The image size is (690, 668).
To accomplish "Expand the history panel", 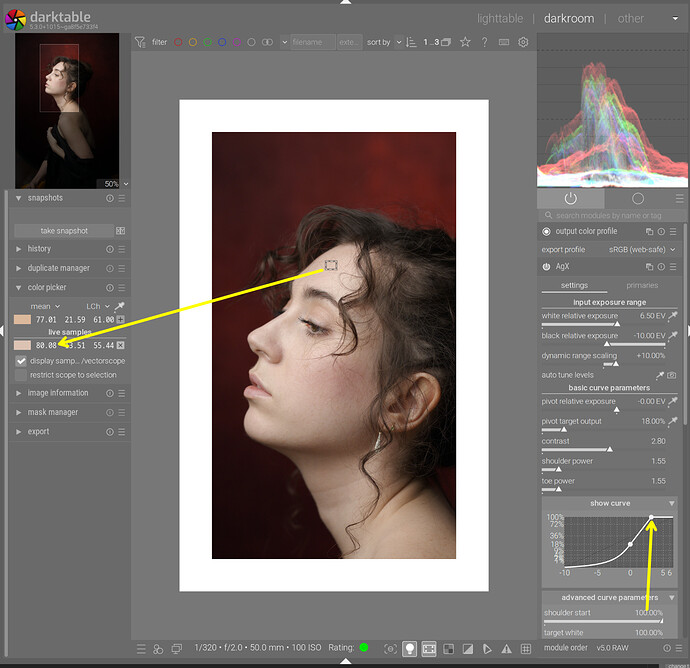I will (40, 249).
